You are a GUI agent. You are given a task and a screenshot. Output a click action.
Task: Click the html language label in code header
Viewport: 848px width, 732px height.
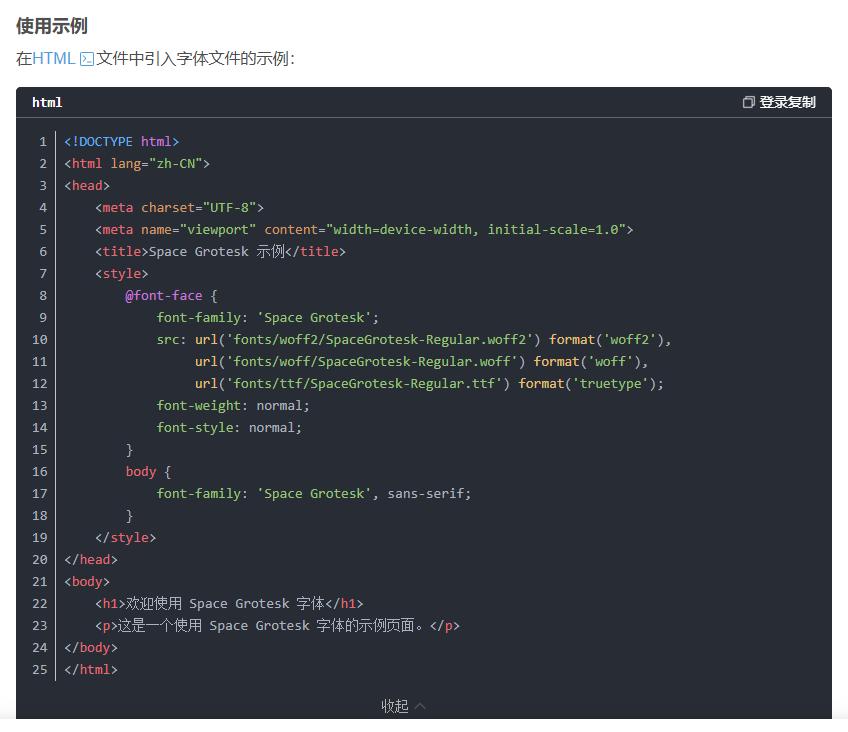pyautogui.click(x=47, y=102)
